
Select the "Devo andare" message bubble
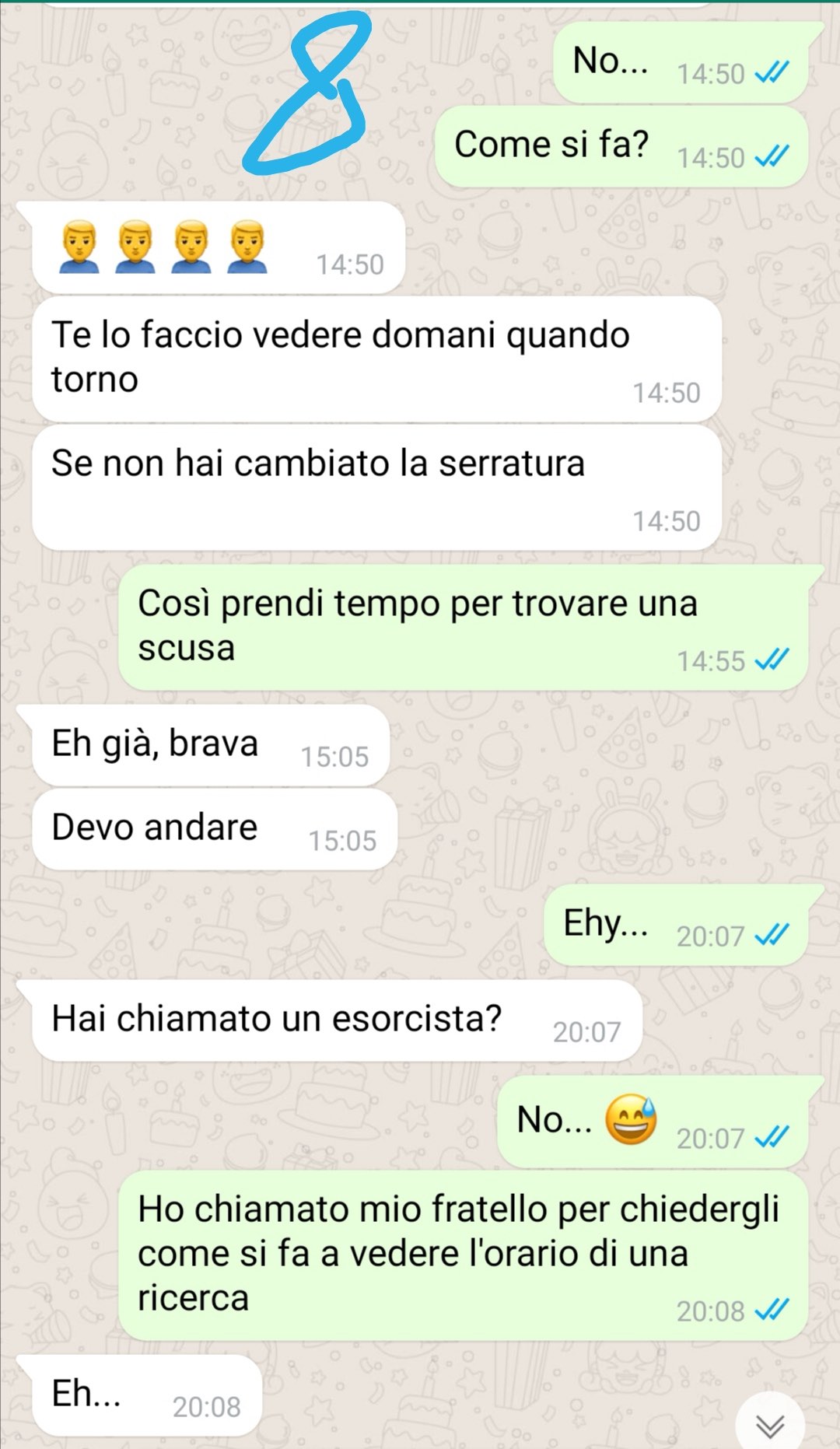(x=215, y=829)
